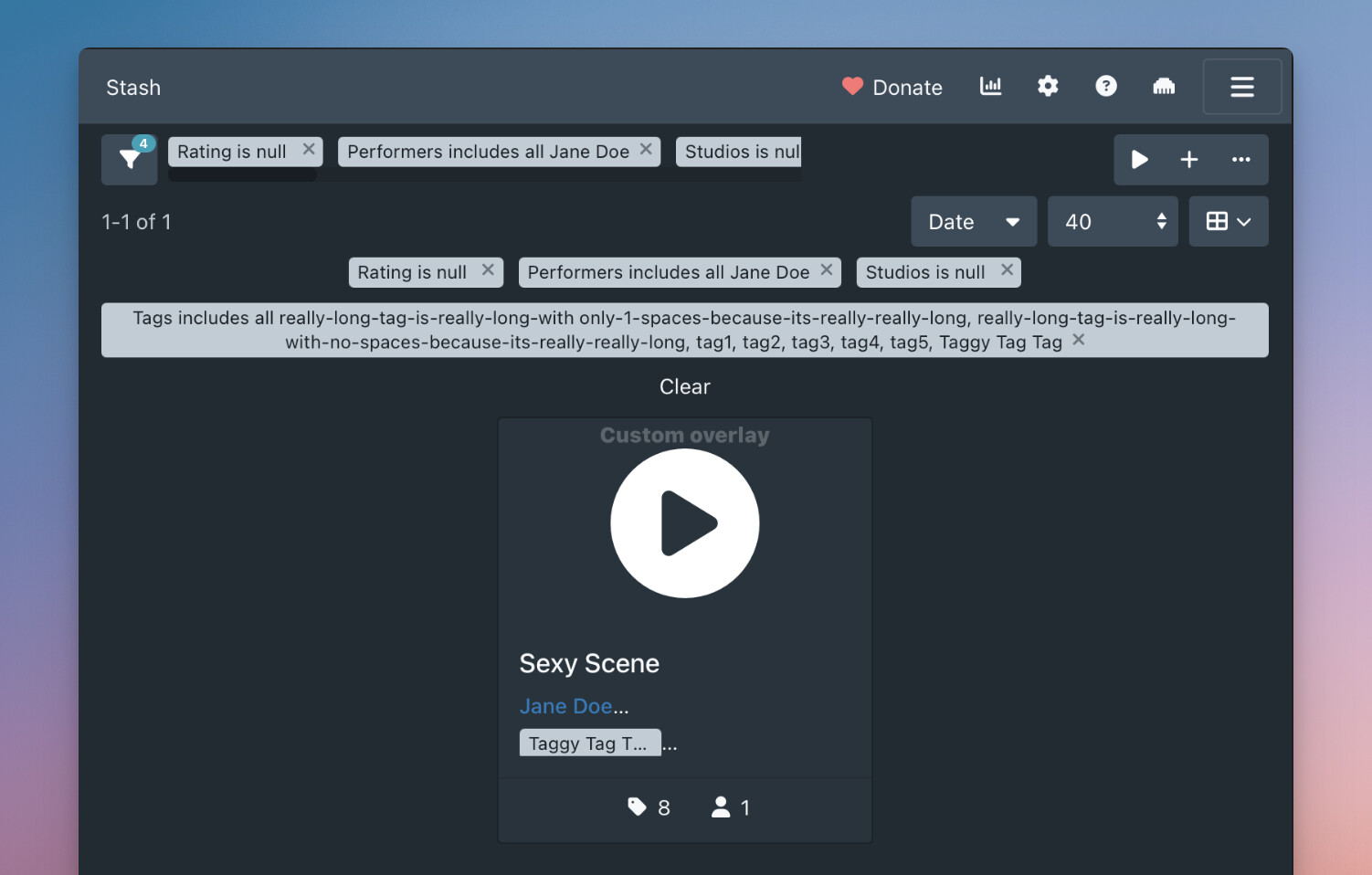Edit the Tags includes all filter badge
The width and height of the screenshot is (1372, 875).
pos(684,330)
